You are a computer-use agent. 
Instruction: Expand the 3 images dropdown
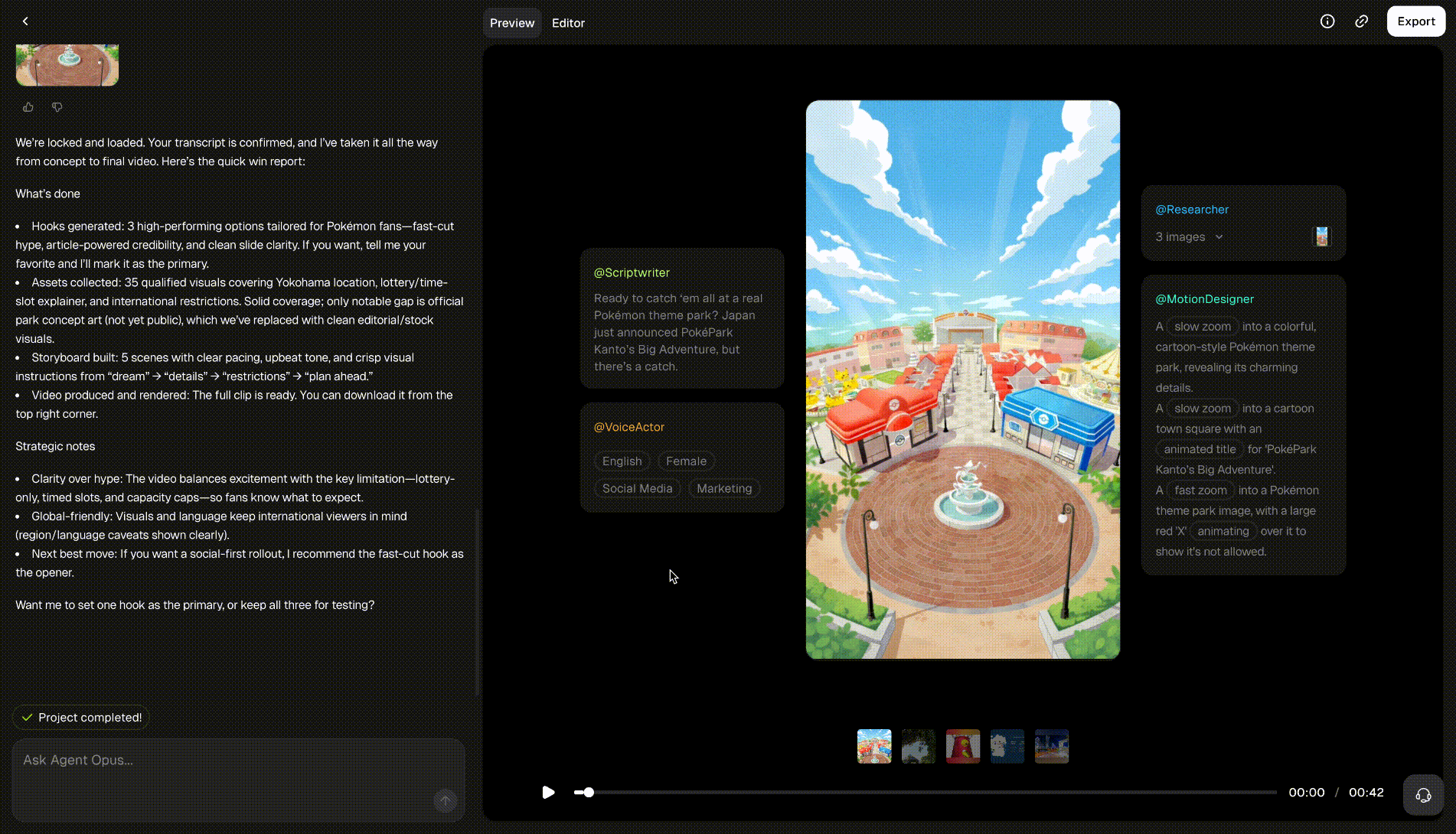(1190, 237)
